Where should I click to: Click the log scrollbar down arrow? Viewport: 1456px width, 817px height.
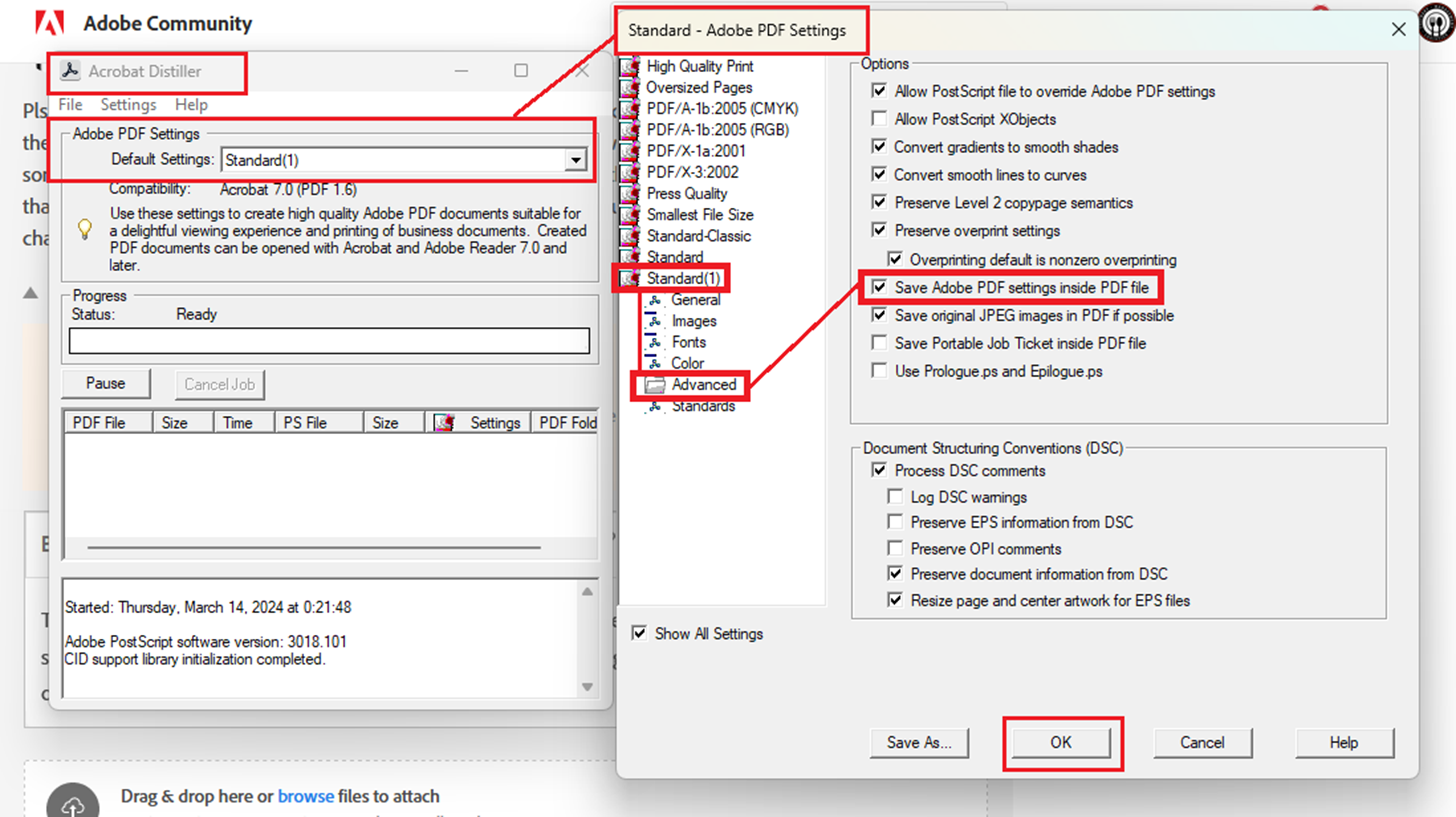(x=587, y=687)
